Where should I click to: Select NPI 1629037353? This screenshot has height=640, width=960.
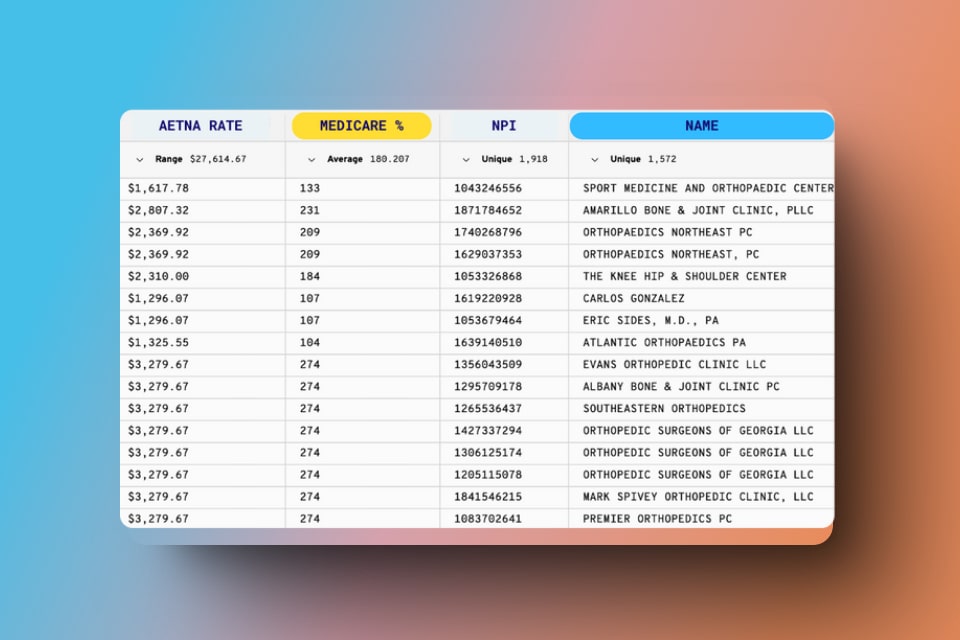[x=488, y=255]
